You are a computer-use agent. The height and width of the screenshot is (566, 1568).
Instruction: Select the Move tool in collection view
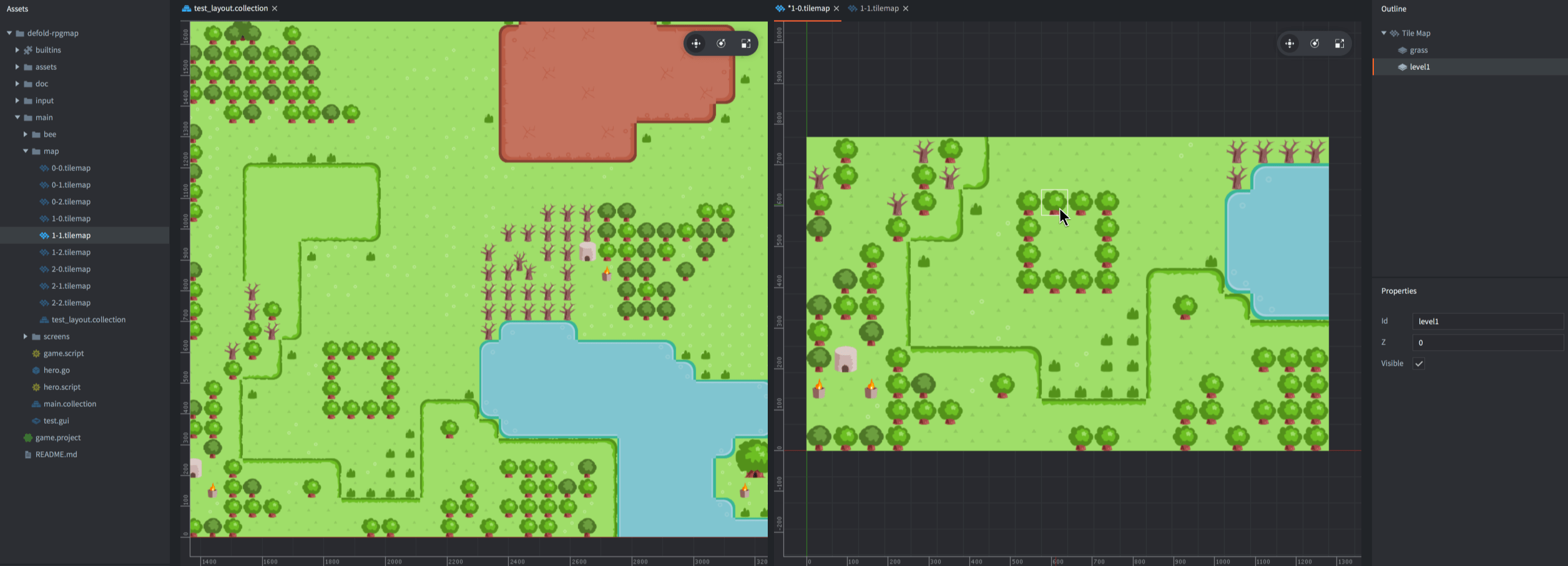(696, 44)
